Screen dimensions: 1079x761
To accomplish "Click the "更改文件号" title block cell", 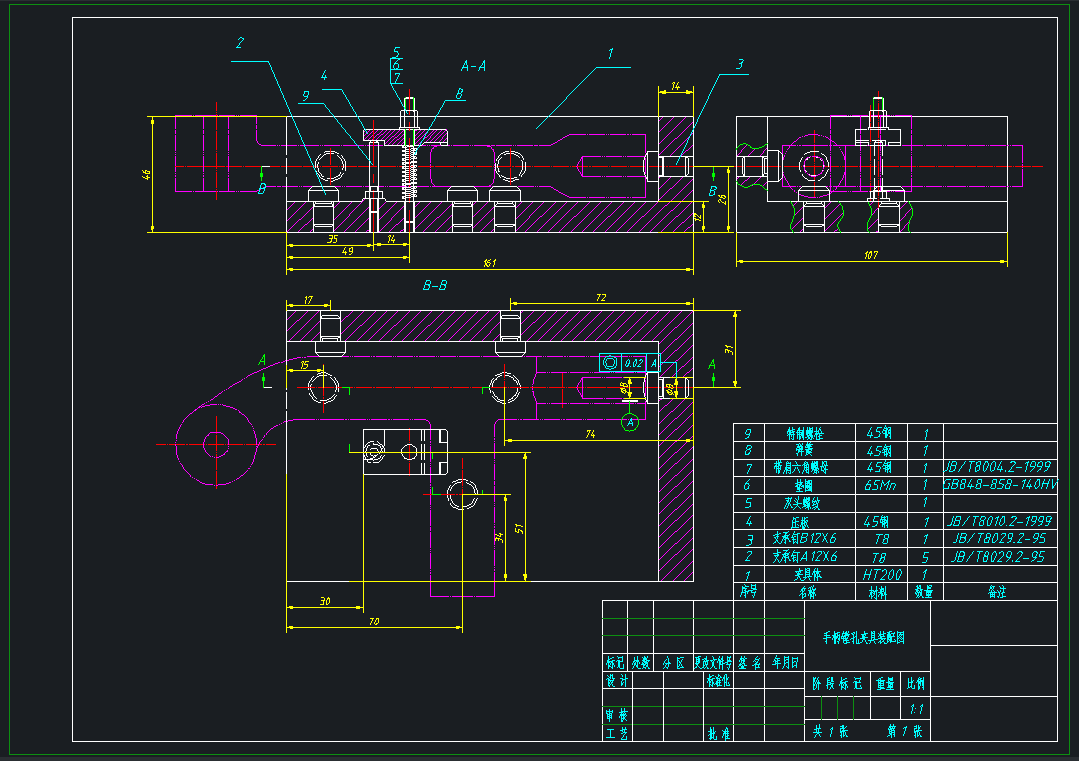I will click(x=713, y=663).
